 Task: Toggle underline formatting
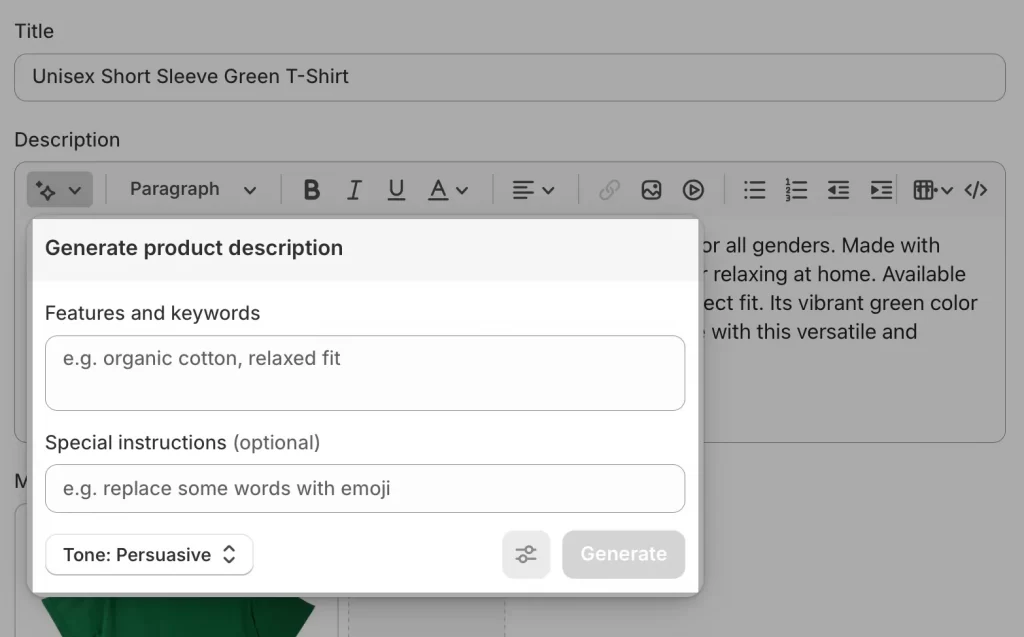tap(395, 189)
